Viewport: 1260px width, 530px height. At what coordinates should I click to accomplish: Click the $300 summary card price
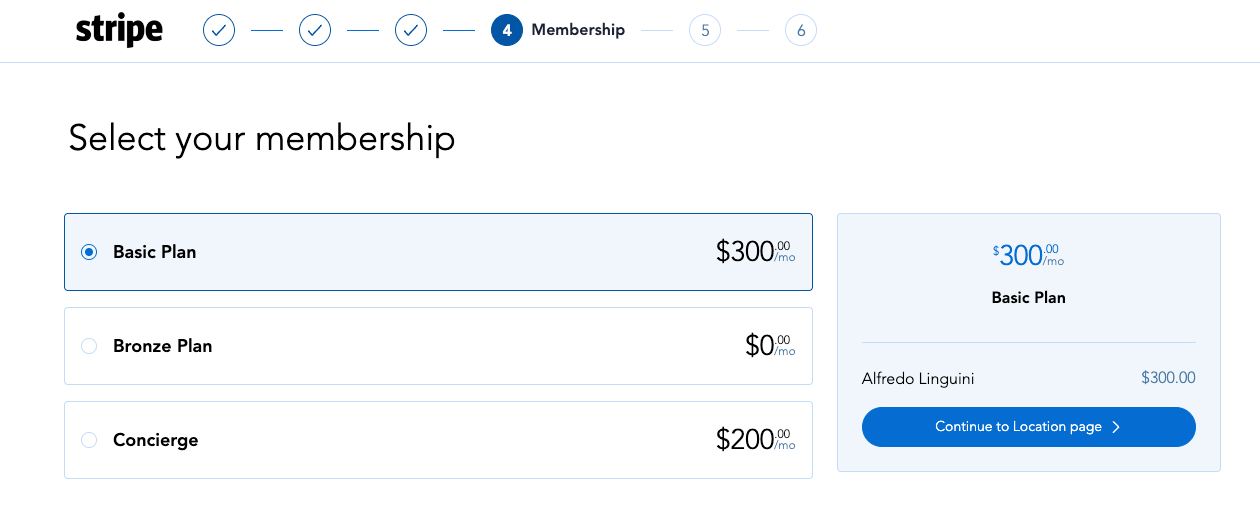(x=1029, y=255)
